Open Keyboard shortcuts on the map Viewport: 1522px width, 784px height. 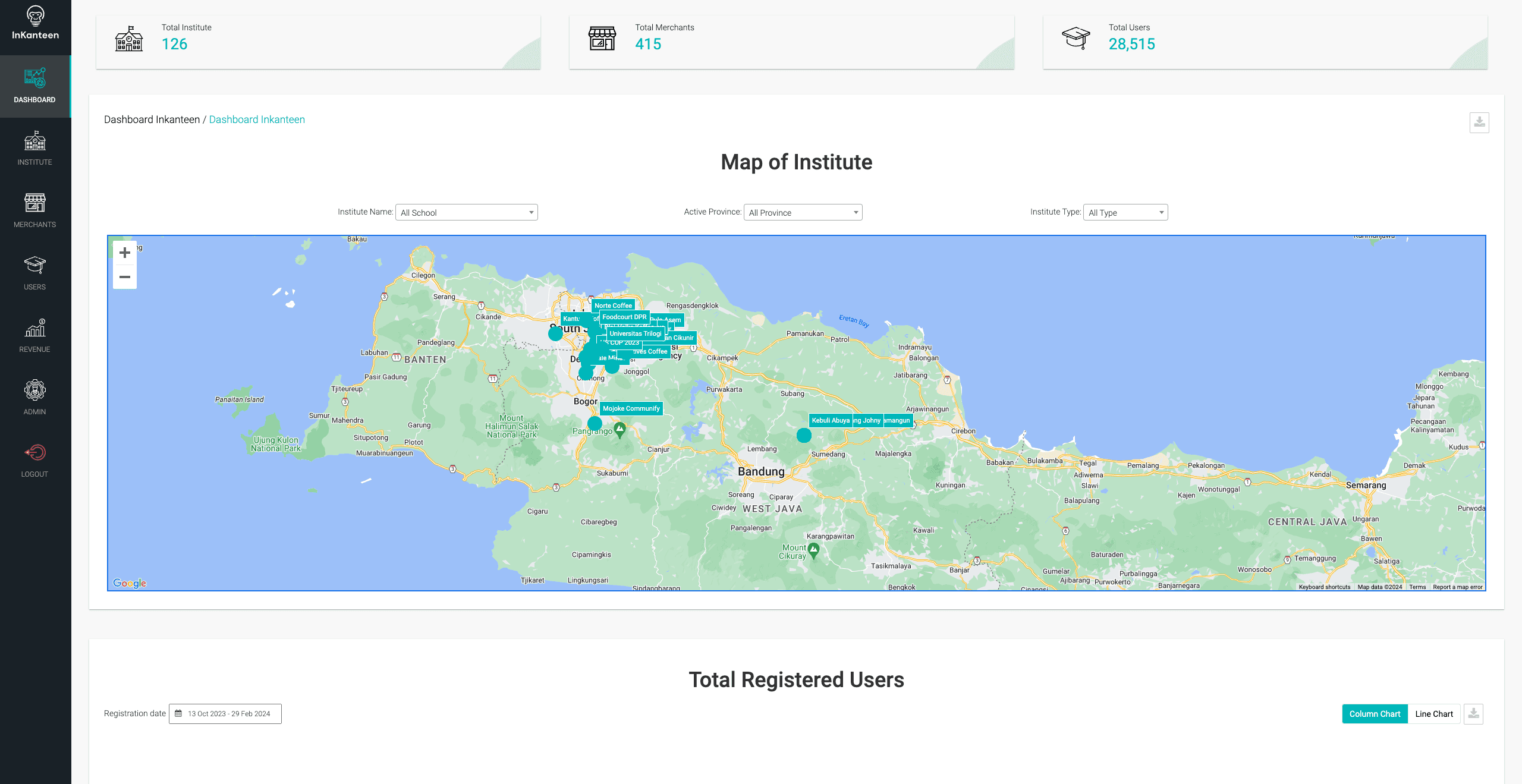[x=1325, y=587]
